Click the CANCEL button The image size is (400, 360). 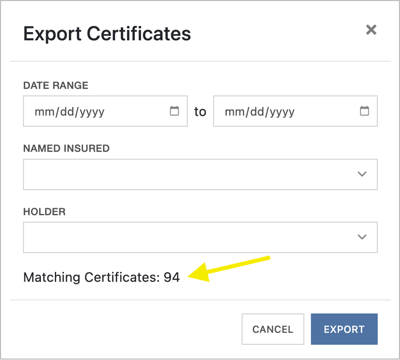click(273, 329)
